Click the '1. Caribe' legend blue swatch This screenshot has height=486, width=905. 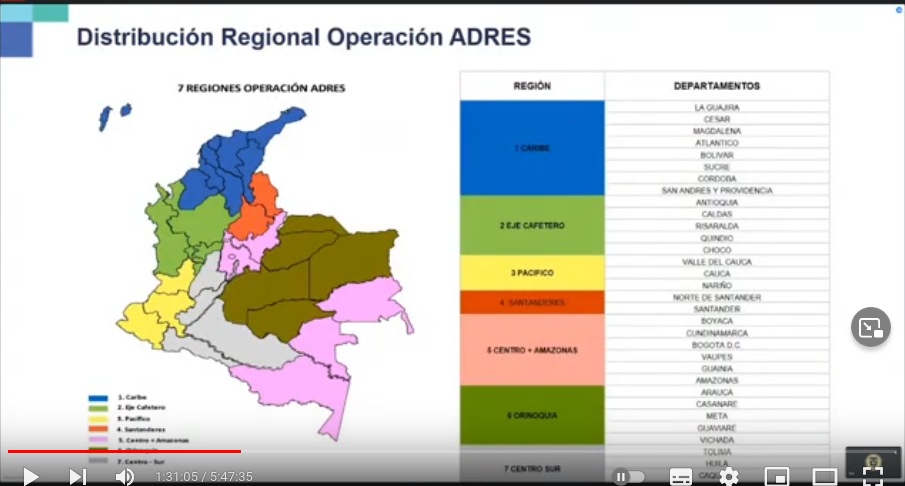click(x=98, y=398)
